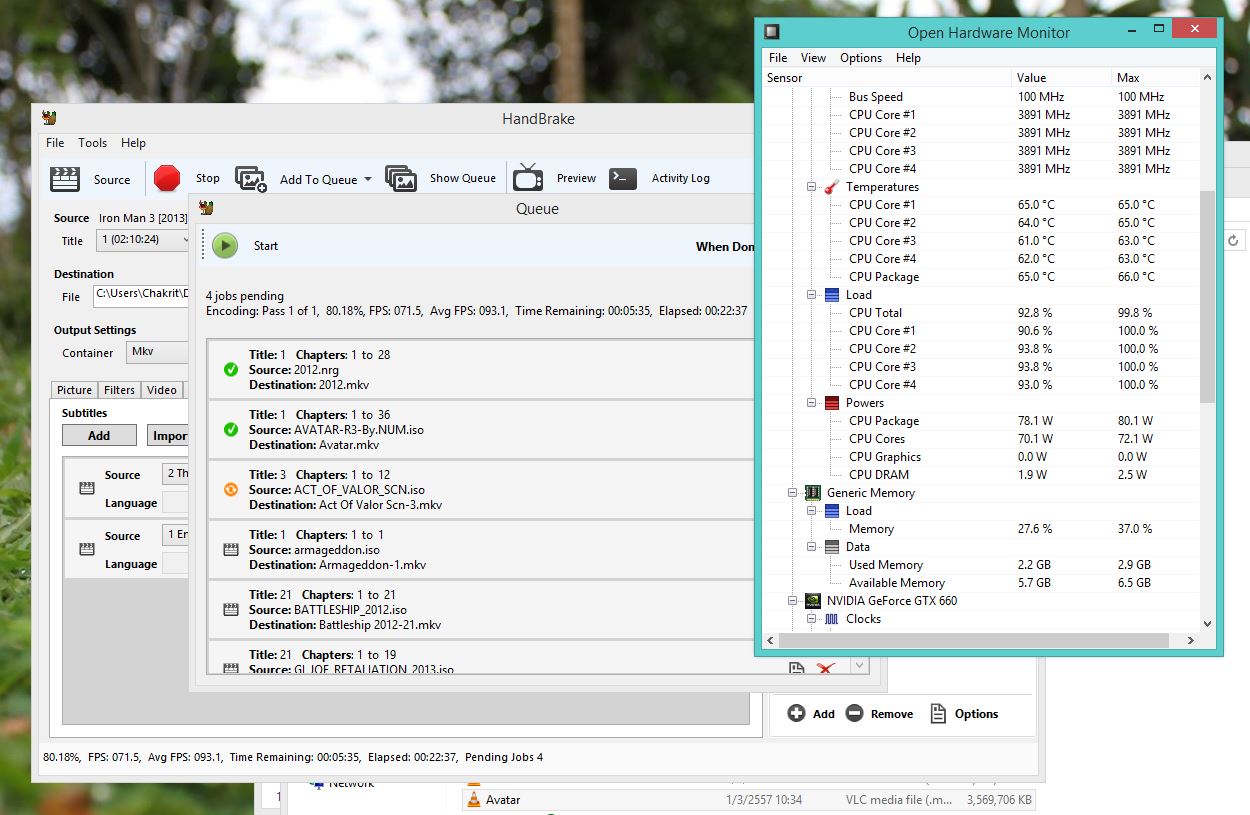This screenshot has width=1250, height=815.
Task: Switch to the Video tab
Action: point(162,390)
